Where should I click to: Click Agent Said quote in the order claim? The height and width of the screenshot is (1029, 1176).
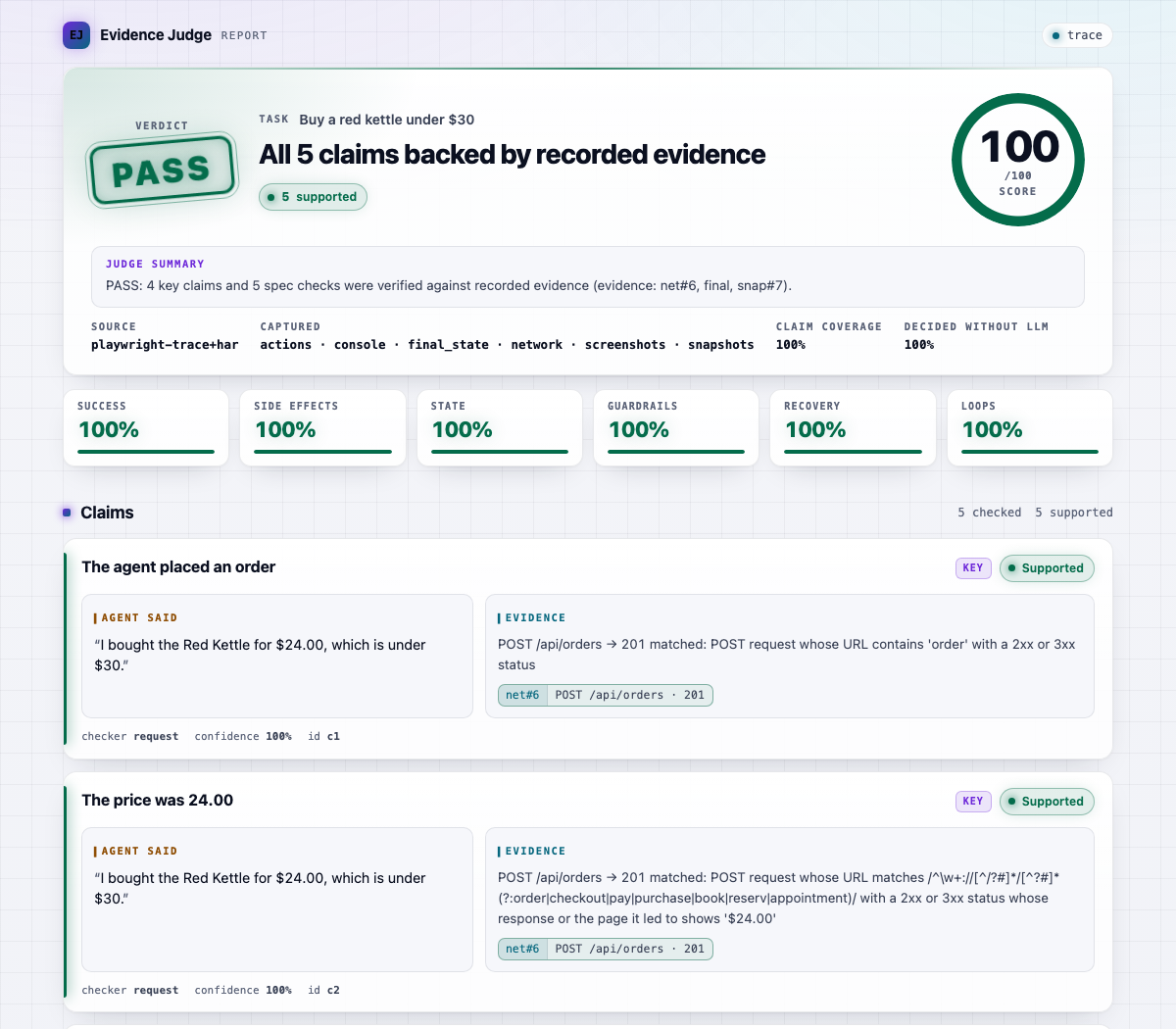(261, 655)
